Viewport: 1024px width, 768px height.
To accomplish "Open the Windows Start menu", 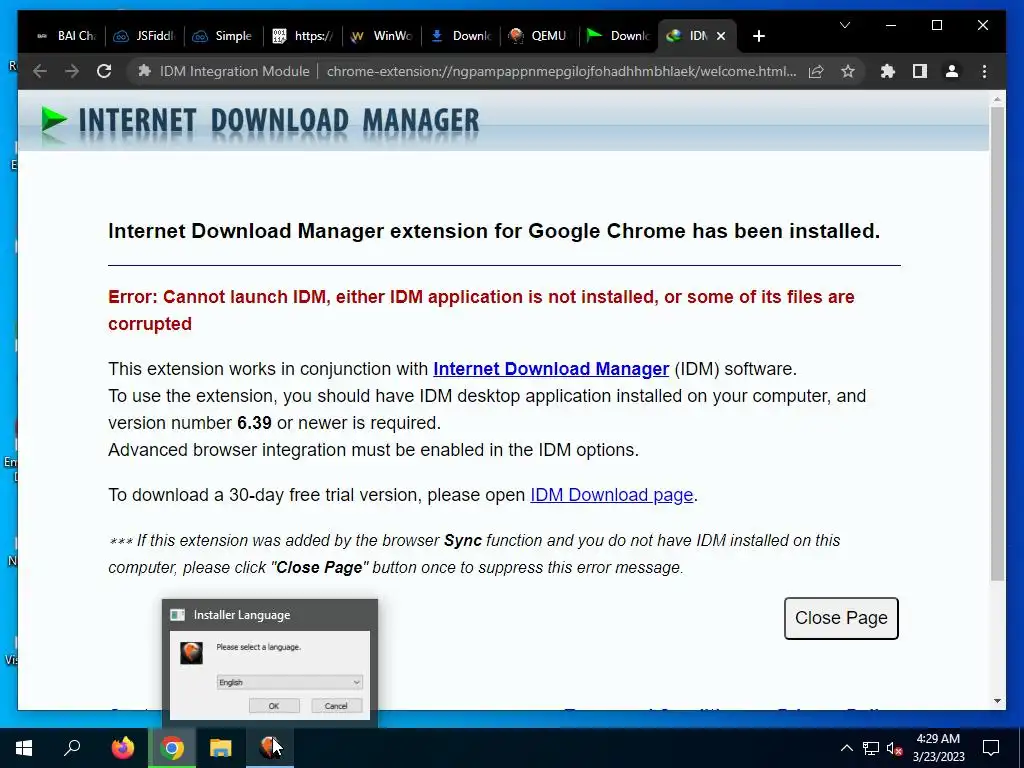I will (24, 748).
